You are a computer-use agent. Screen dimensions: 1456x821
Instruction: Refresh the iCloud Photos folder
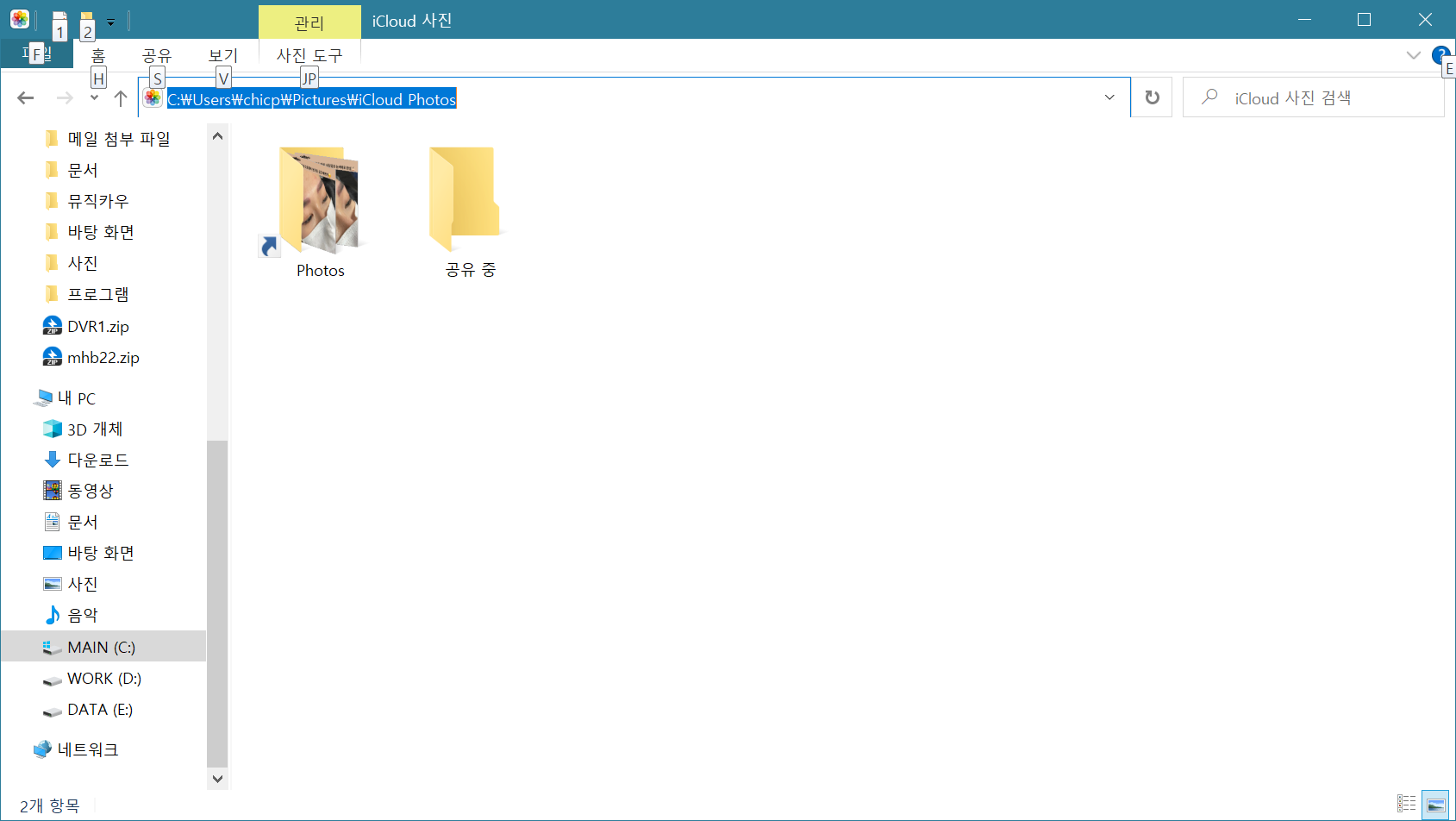(1152, 97)
